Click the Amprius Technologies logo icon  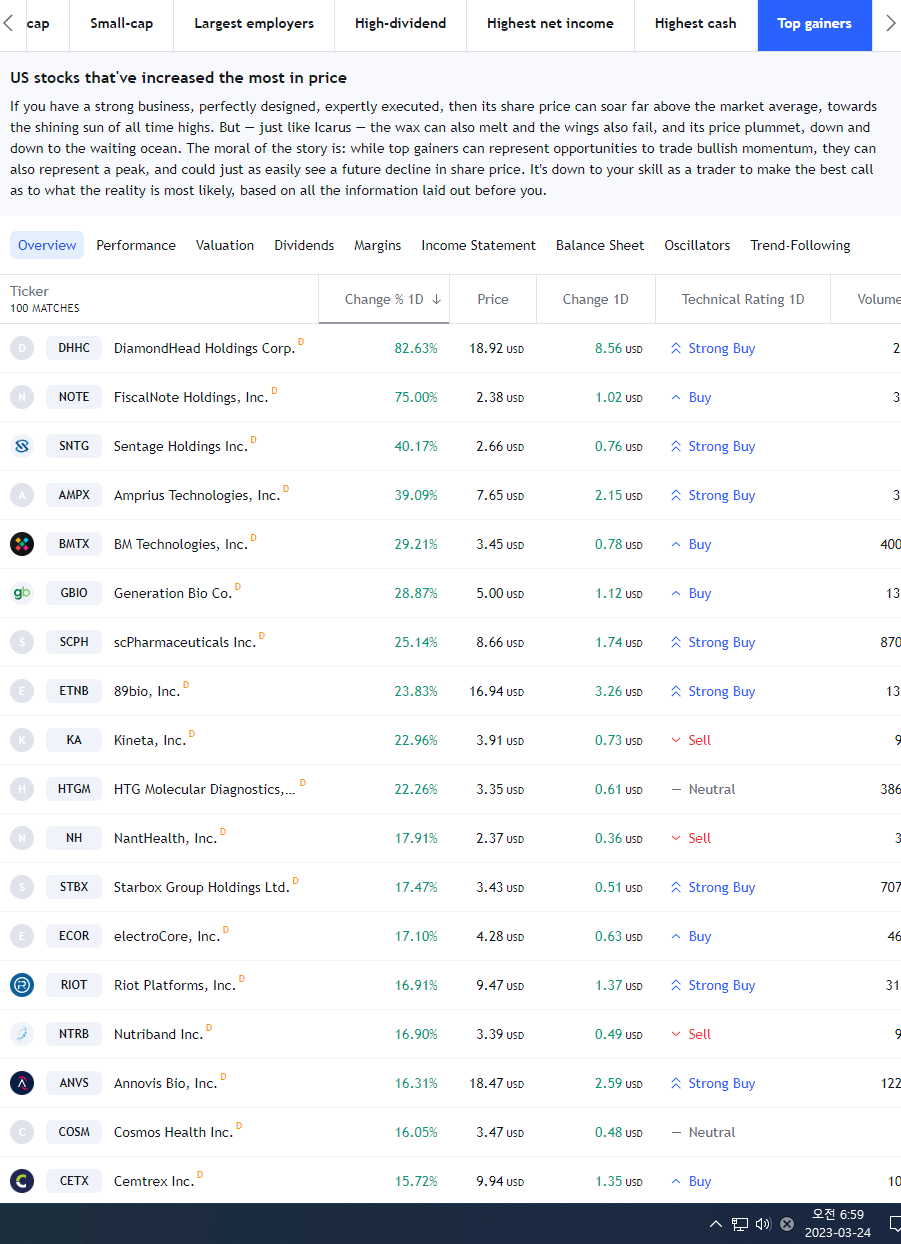(x=22, y=495)
